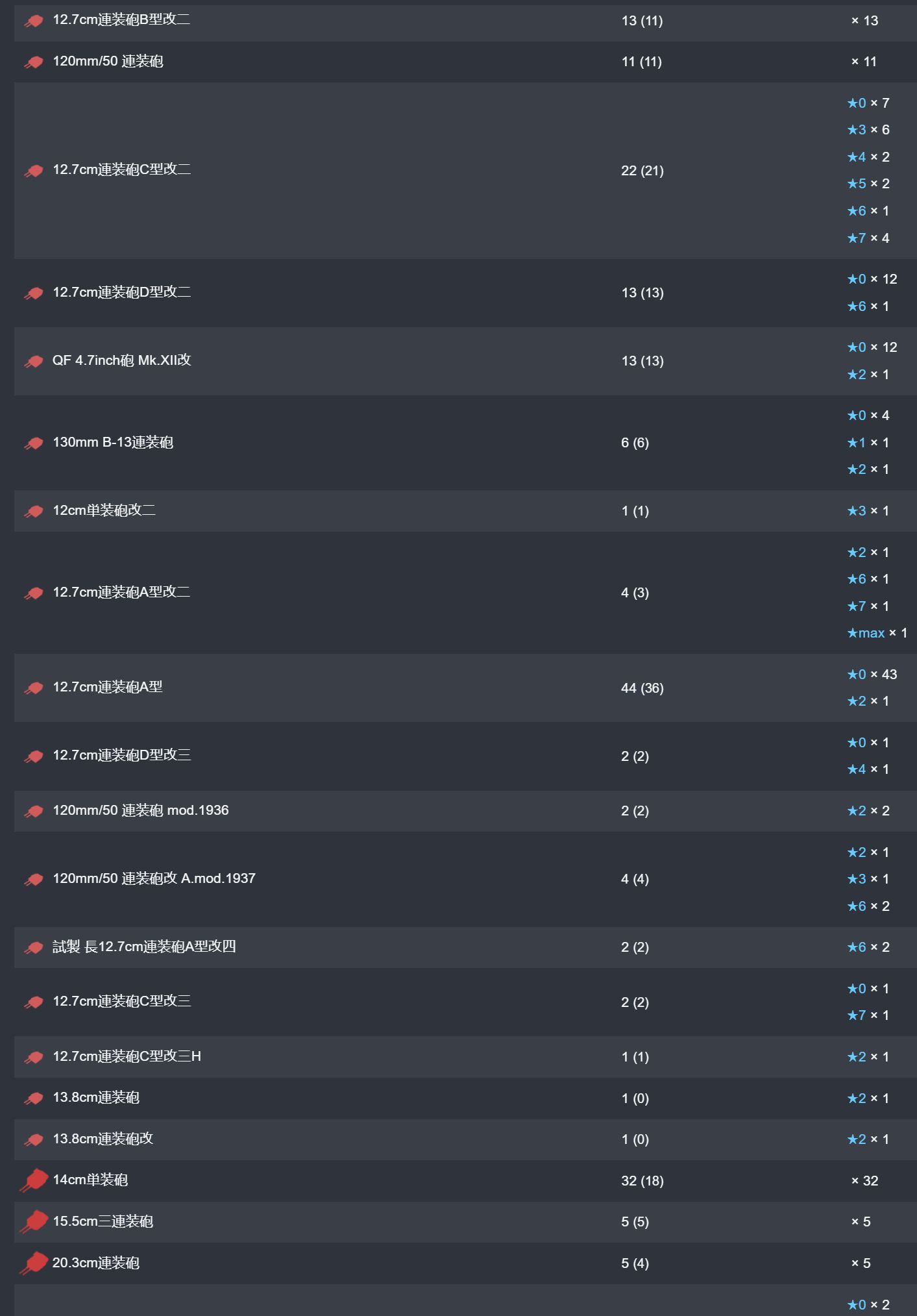Click the ★max × 1 improvement entry
The image size is (917, 1316).
click(877, 633)
